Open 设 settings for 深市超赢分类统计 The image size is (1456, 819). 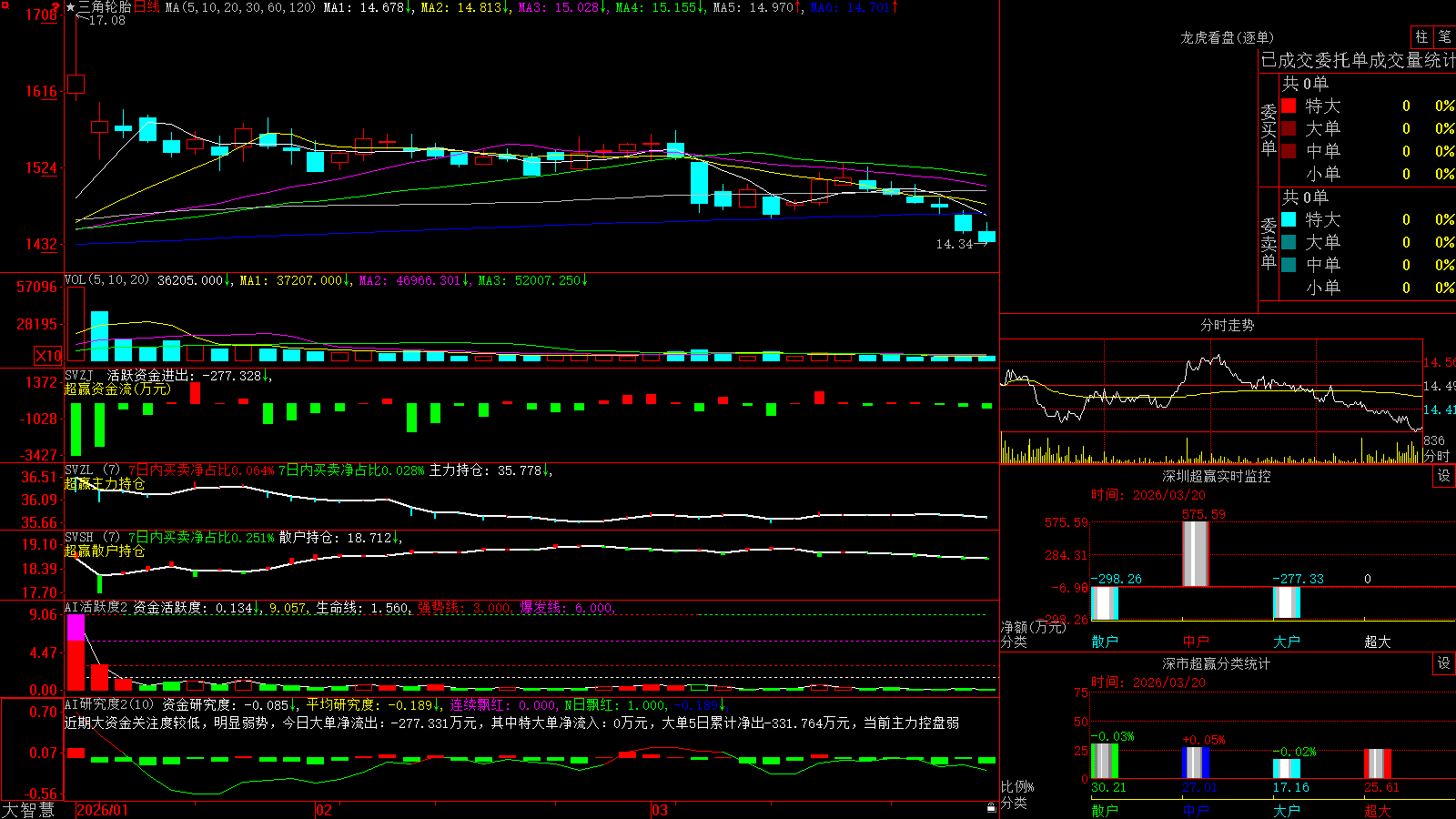coord(1444,663)
